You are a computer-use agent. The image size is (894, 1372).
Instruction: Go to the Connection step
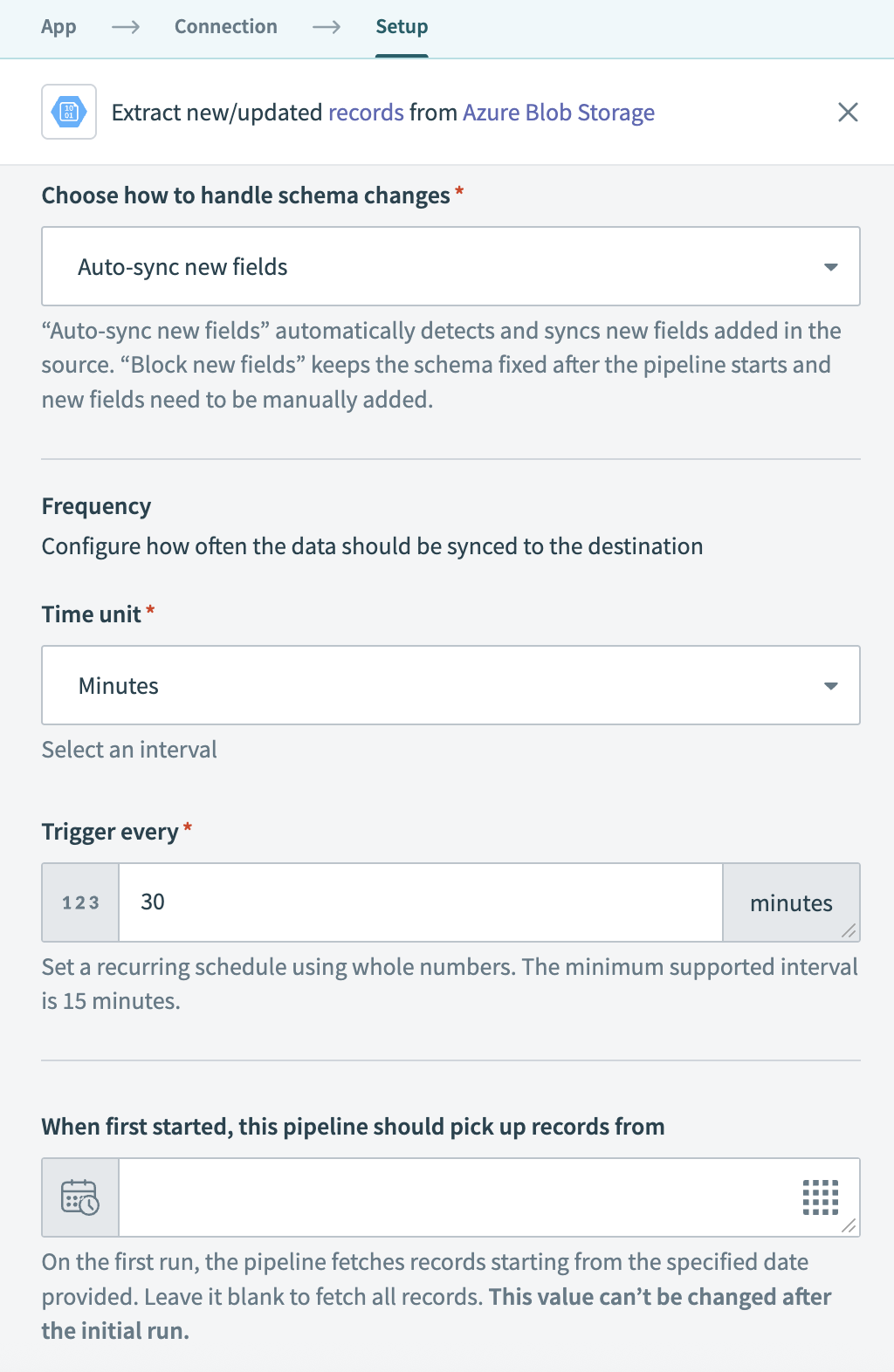click(x=225, y=26)
